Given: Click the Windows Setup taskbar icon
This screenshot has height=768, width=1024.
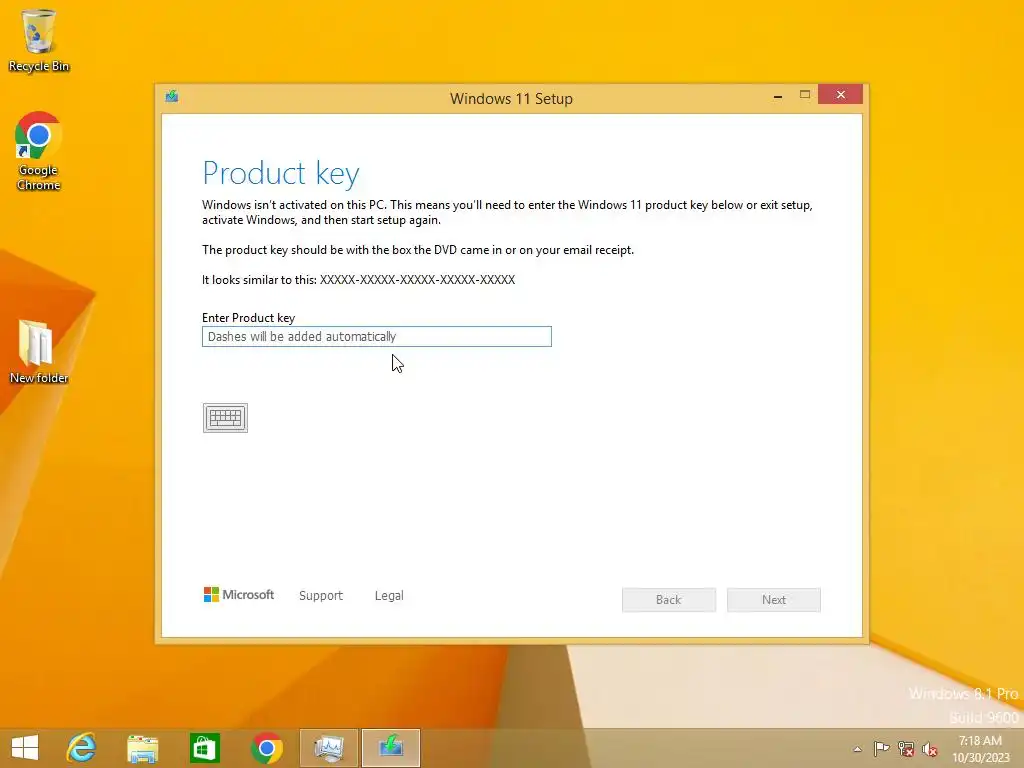Looking at the screenshot, I should [x=391, y=748].
